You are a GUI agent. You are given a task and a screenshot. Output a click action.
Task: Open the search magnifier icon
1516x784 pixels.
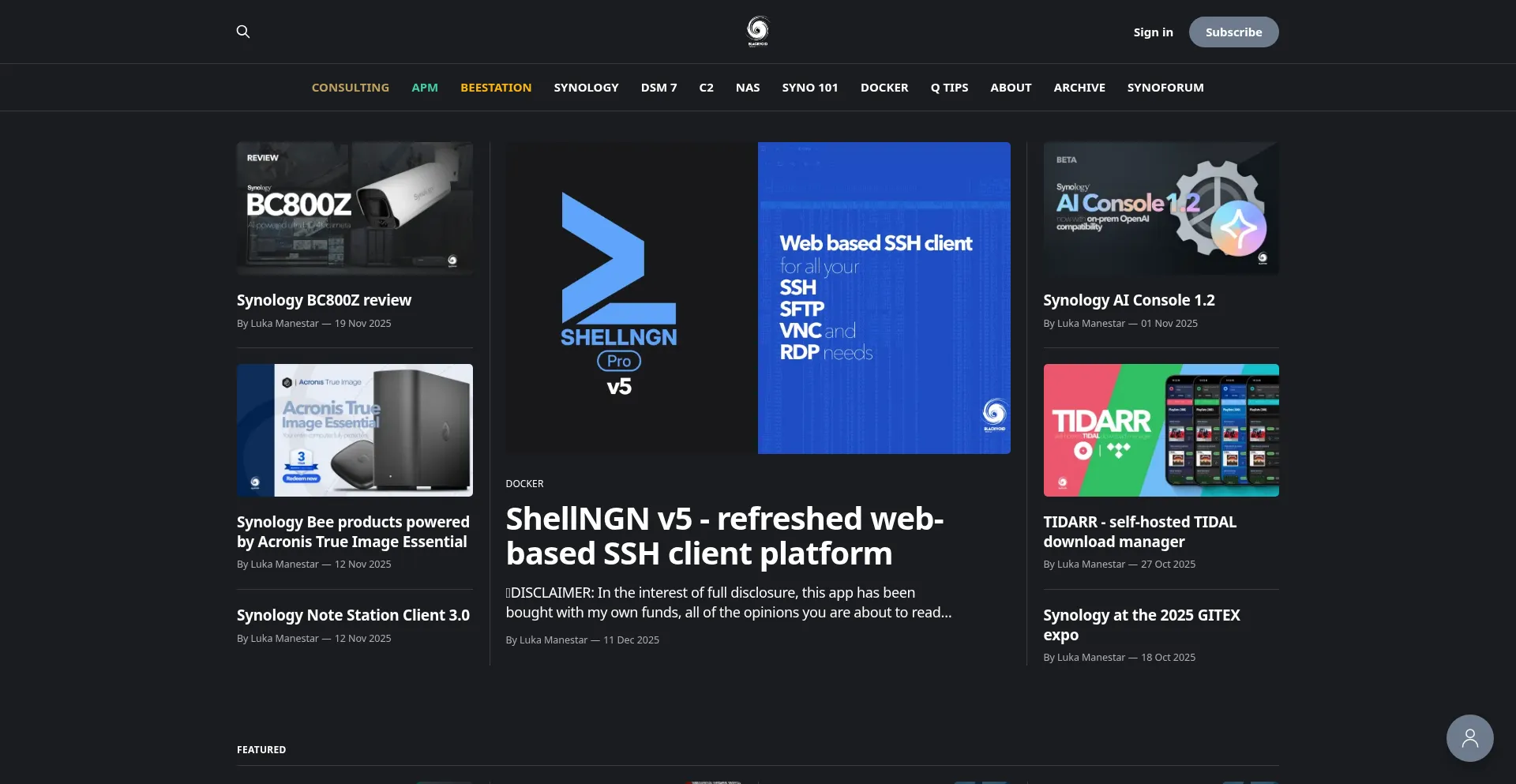pyautogui.click(x=243, y=32)
